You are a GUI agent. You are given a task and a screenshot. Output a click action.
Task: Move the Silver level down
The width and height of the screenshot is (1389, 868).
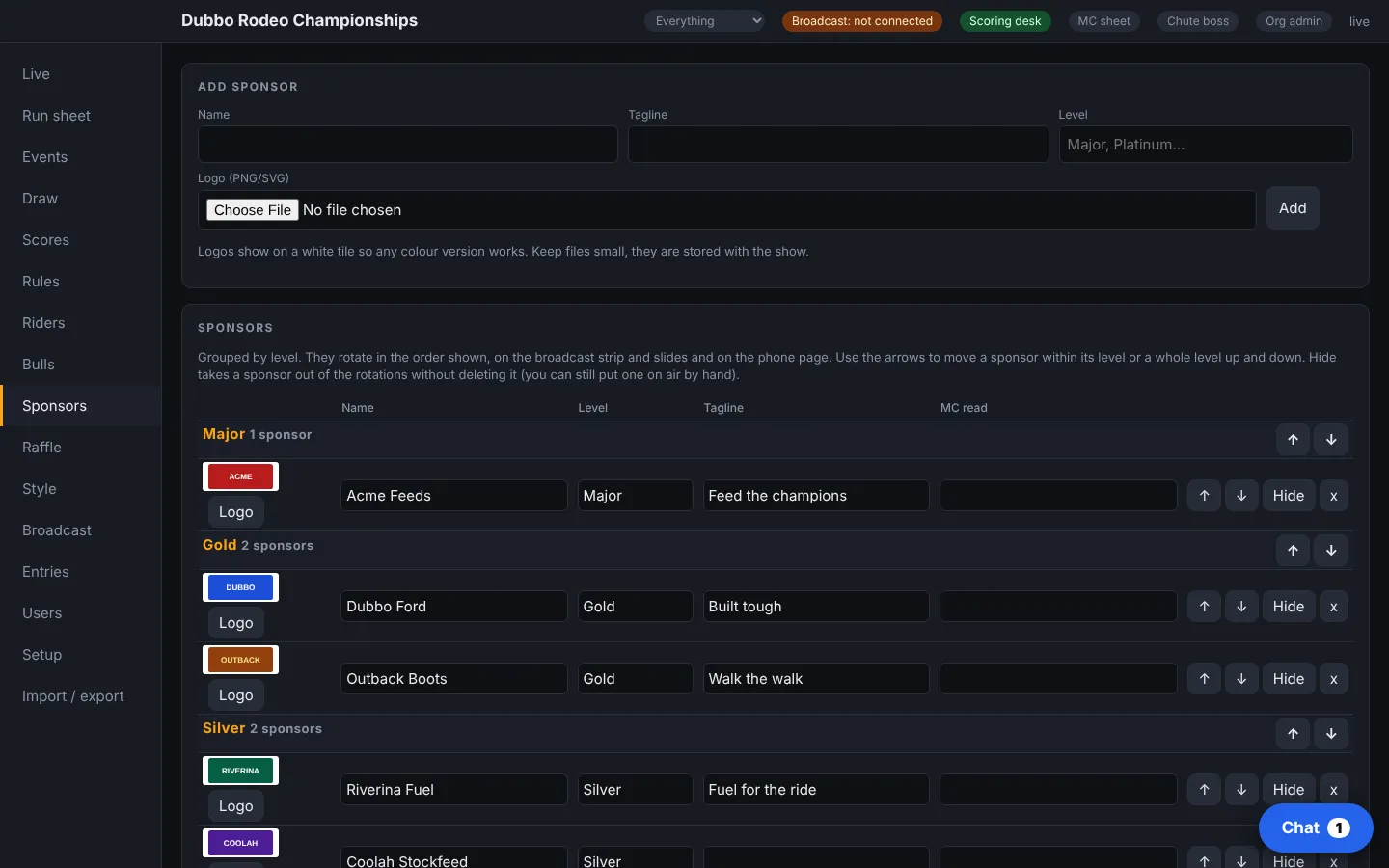pyautogui.click(x=1331, y=734)
